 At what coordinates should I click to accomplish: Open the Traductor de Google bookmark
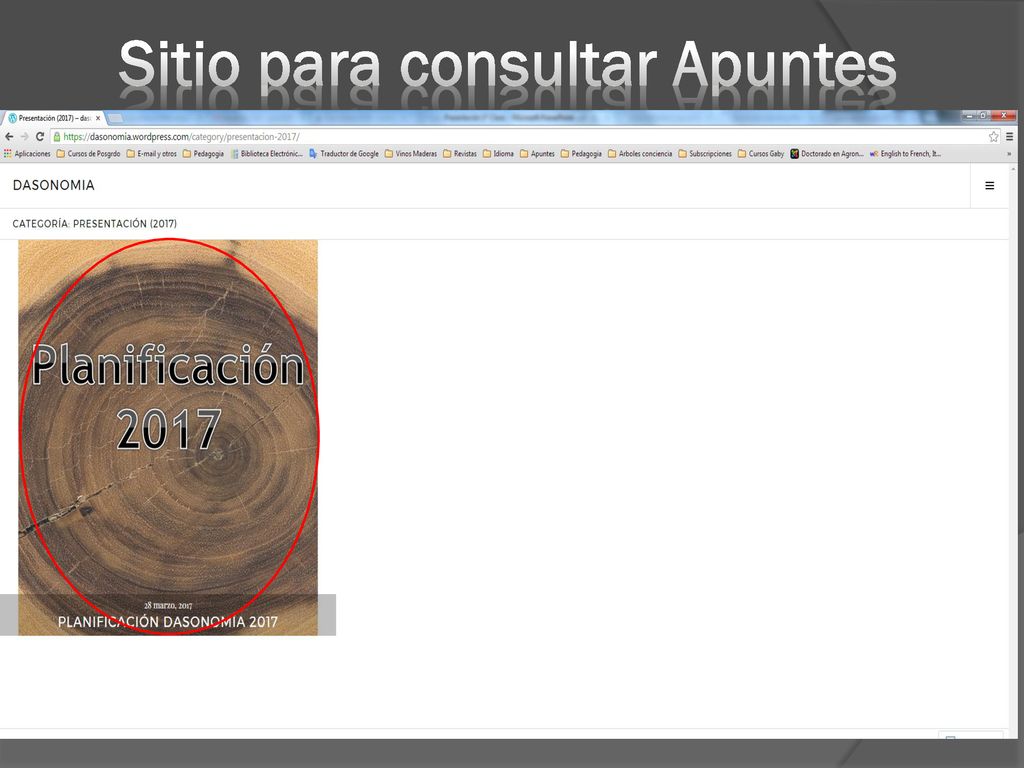344,153
